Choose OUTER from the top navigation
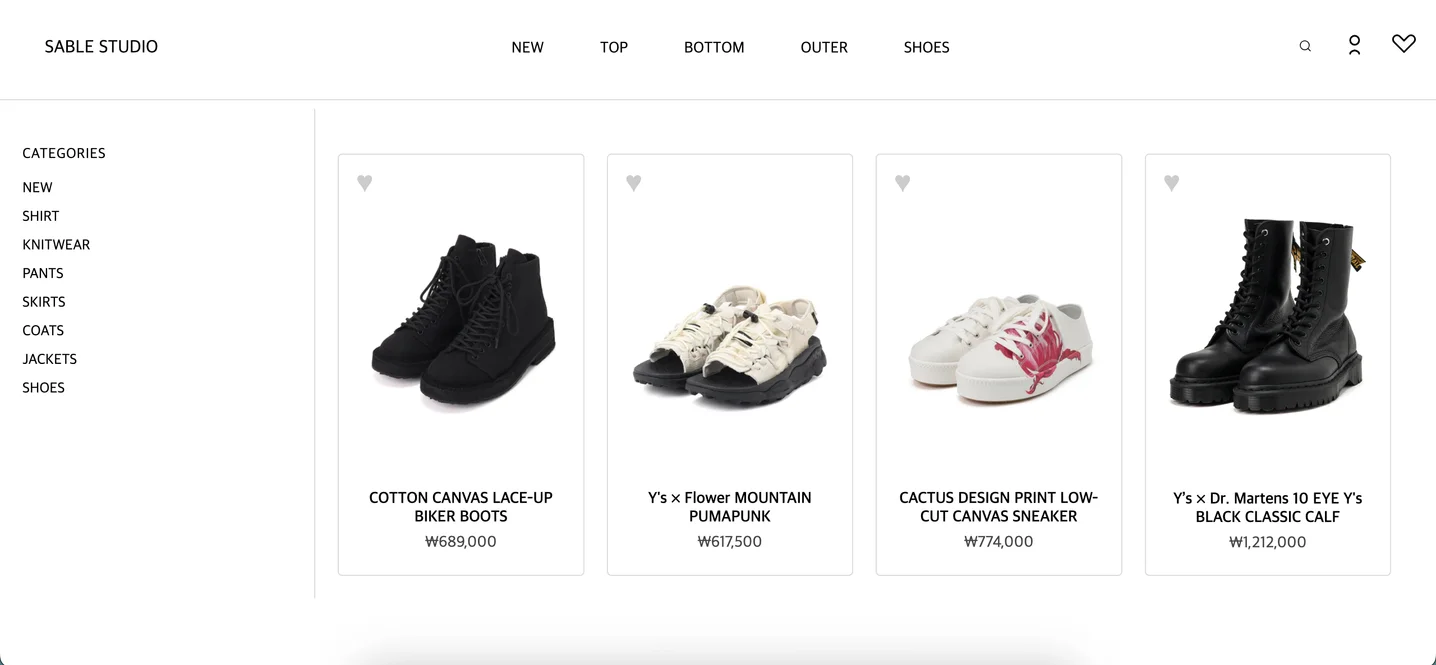The height and width of the screenshot is (665, 1436). [824, 47]
